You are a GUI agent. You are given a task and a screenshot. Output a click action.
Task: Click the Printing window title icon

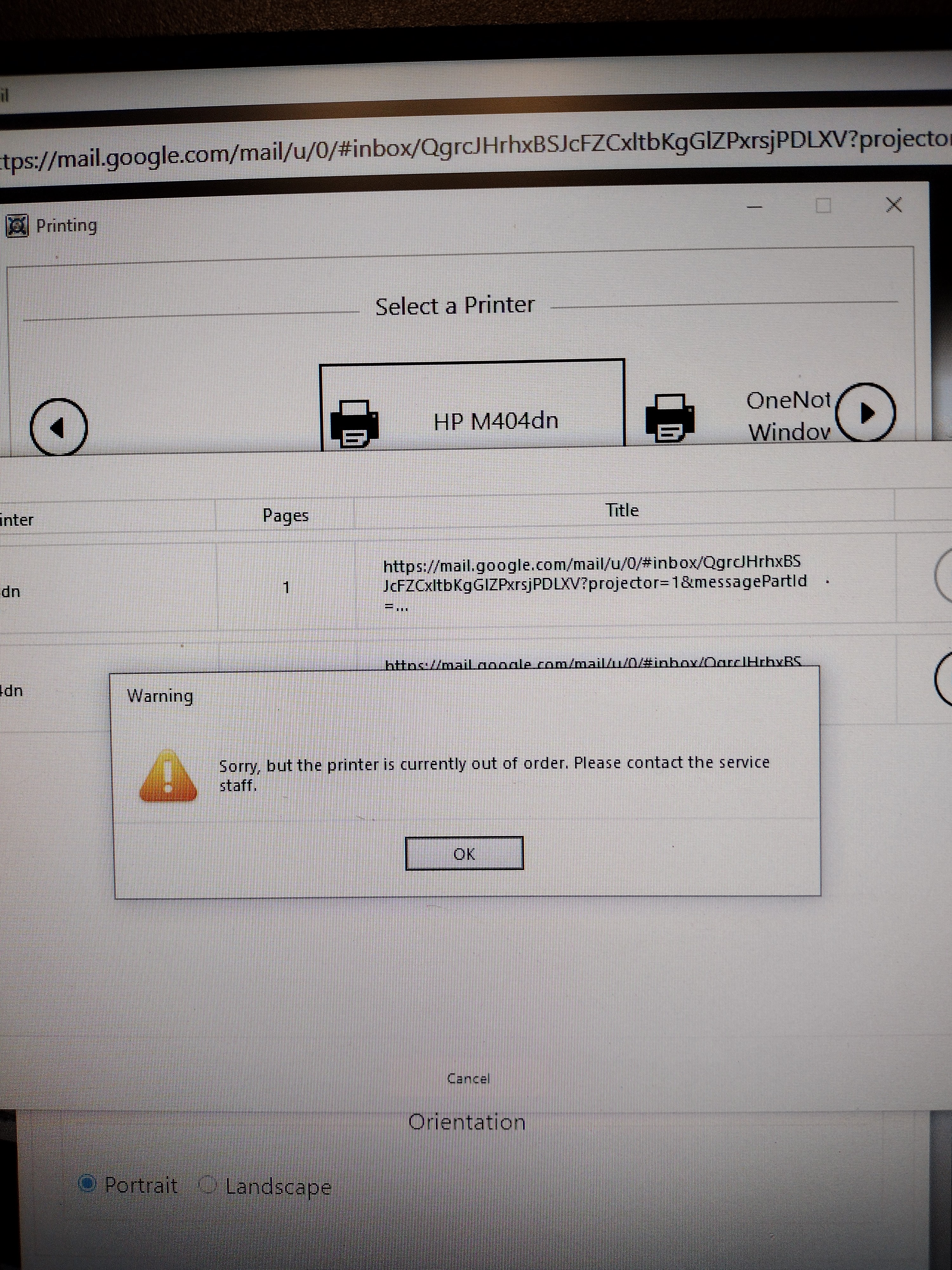pyautogui.click(x=17, y=226)
